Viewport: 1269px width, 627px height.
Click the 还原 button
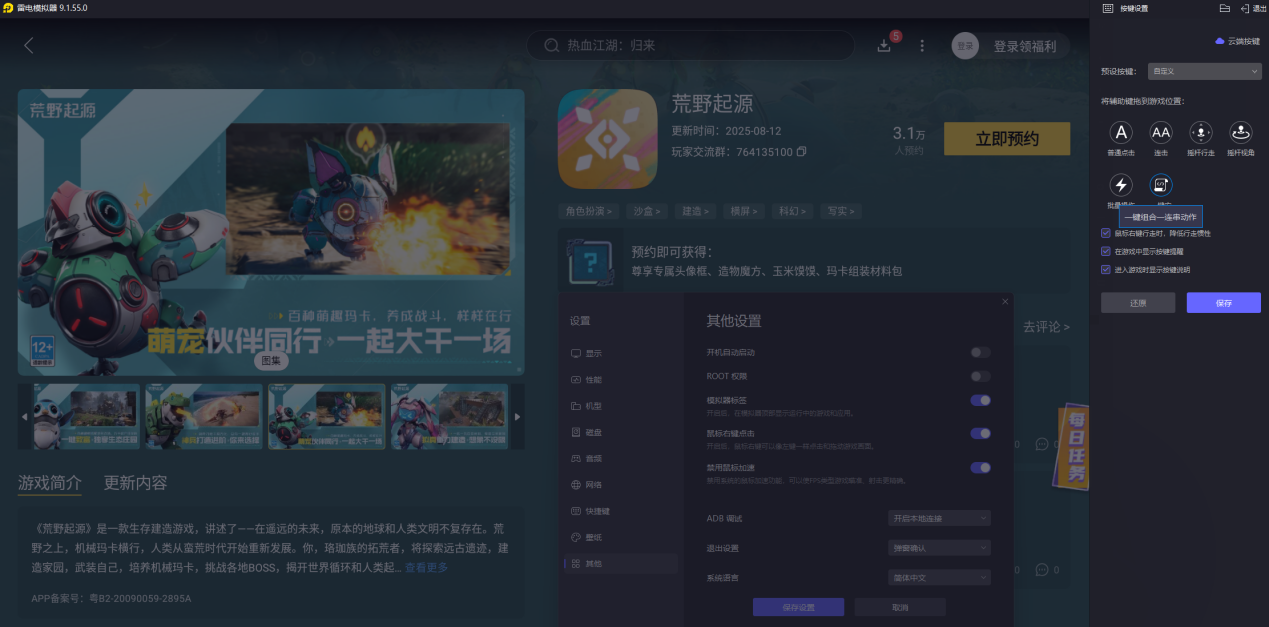[x=1138, y=302]
